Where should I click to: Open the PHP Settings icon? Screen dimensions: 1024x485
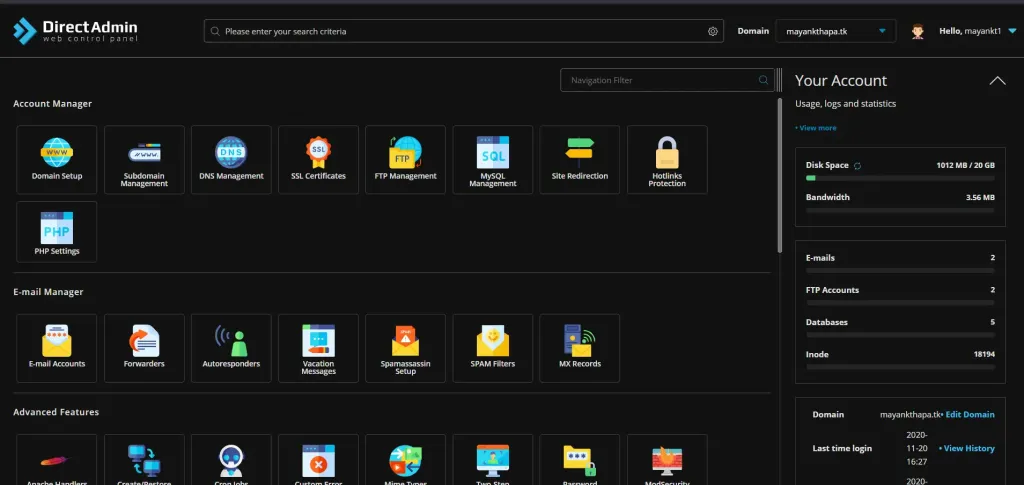pos(57,232)
